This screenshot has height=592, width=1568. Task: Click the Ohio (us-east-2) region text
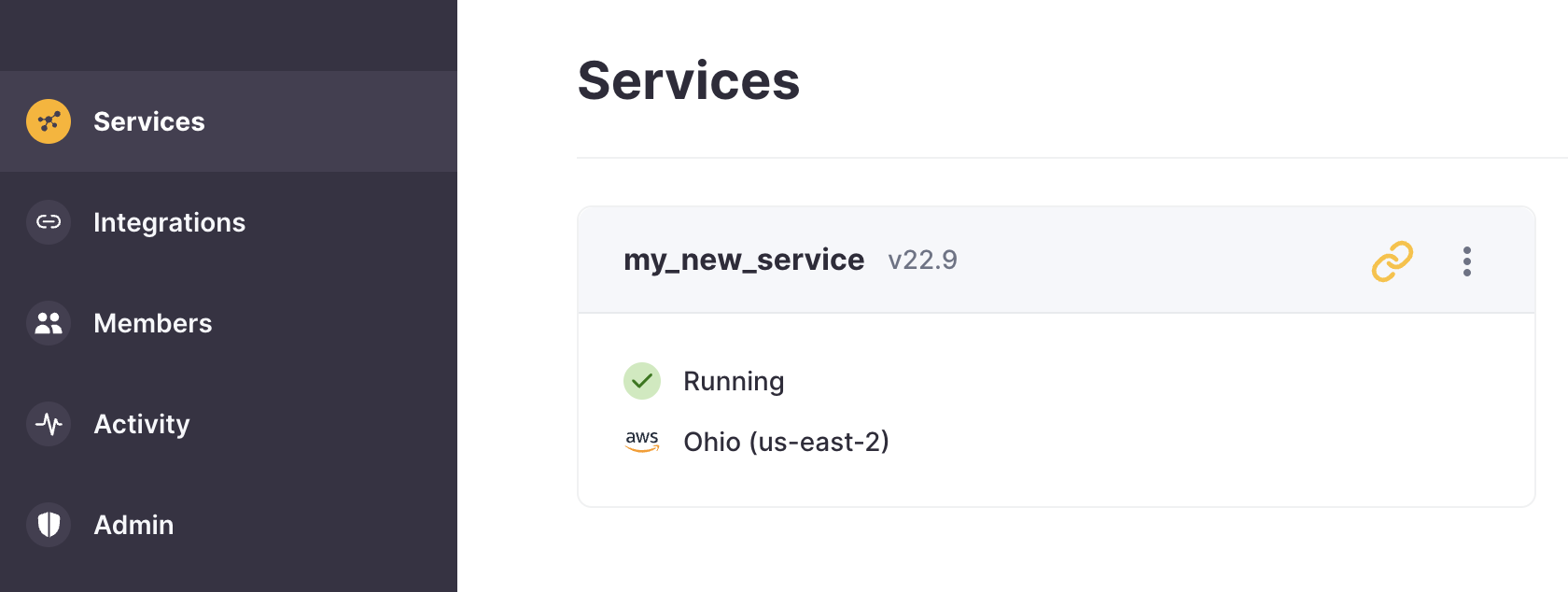[786, 442]
